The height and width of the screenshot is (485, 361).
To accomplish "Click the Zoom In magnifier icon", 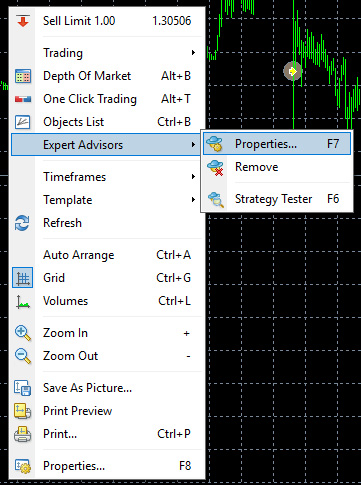I will pyautogui.click(x=23, y=333).
